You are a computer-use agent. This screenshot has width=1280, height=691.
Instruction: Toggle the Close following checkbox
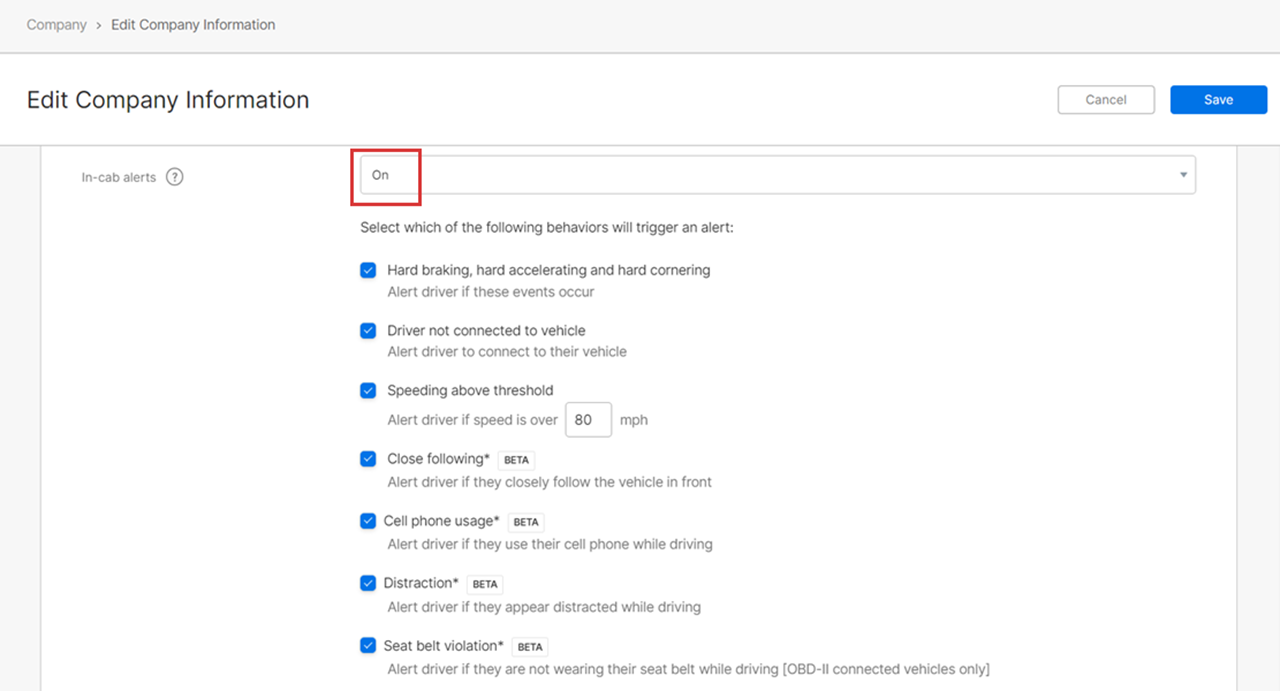[x=368, y=459]
